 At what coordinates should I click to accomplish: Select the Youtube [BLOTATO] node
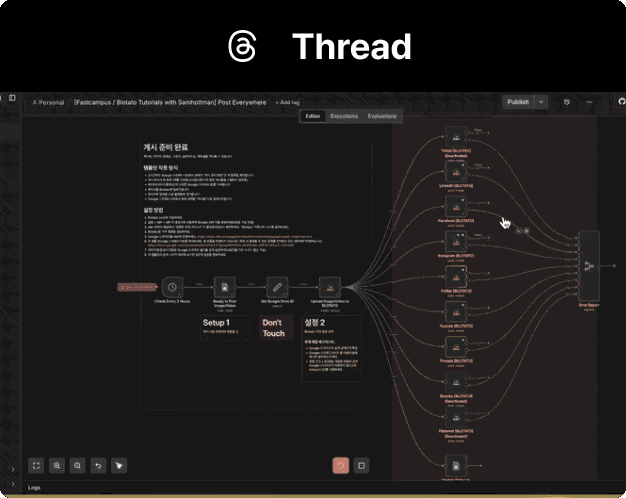456,312
